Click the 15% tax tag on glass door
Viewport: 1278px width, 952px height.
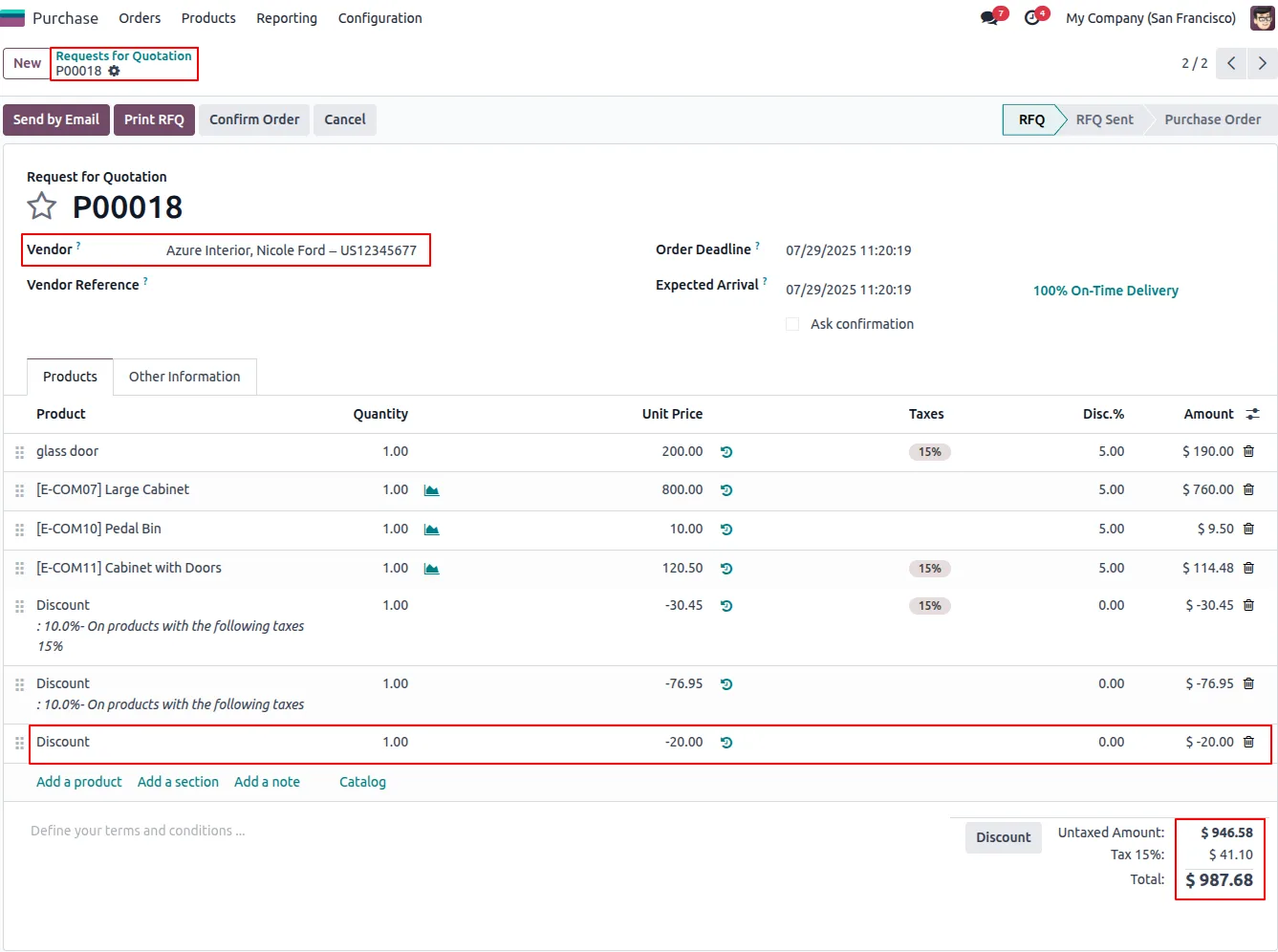(929, 452)
